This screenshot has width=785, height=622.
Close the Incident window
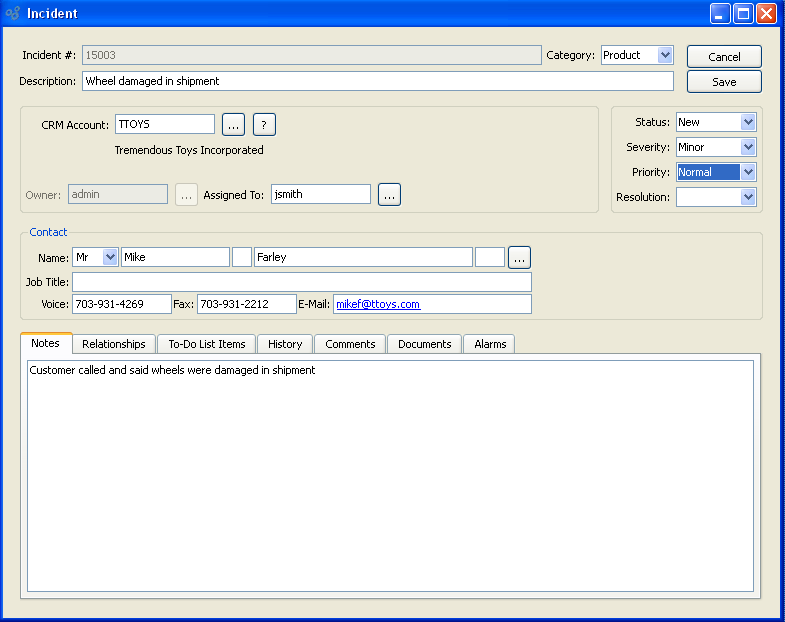pos(766,14)
